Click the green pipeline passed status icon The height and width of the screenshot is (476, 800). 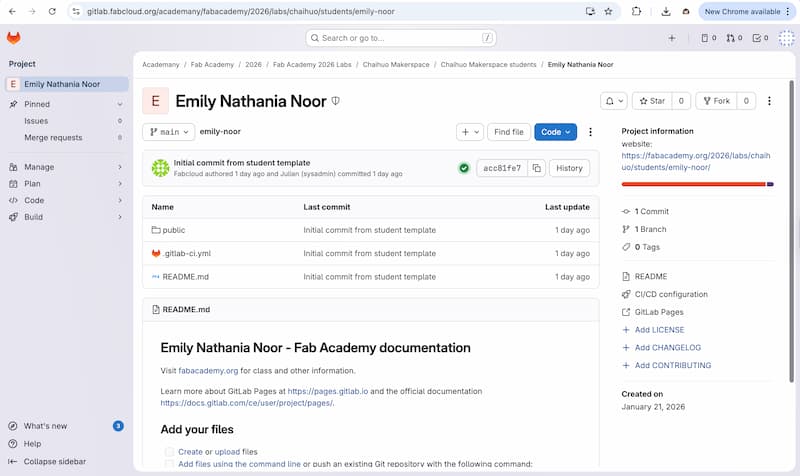click(464, 168)
